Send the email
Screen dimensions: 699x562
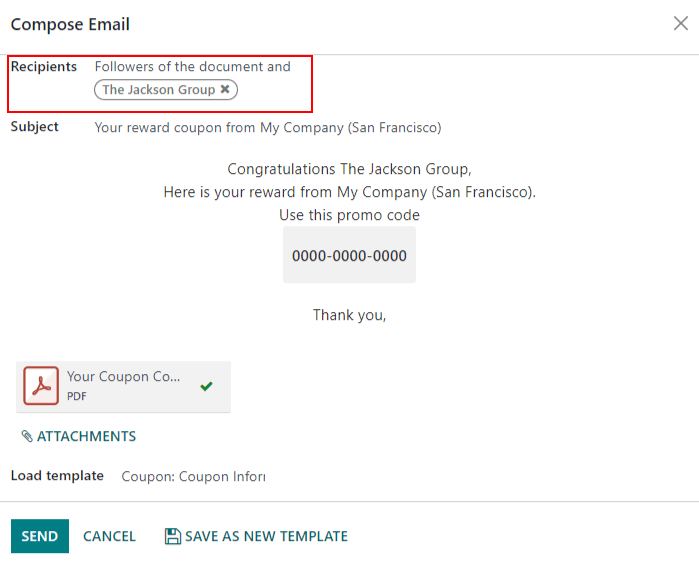[x=40, y=536]
